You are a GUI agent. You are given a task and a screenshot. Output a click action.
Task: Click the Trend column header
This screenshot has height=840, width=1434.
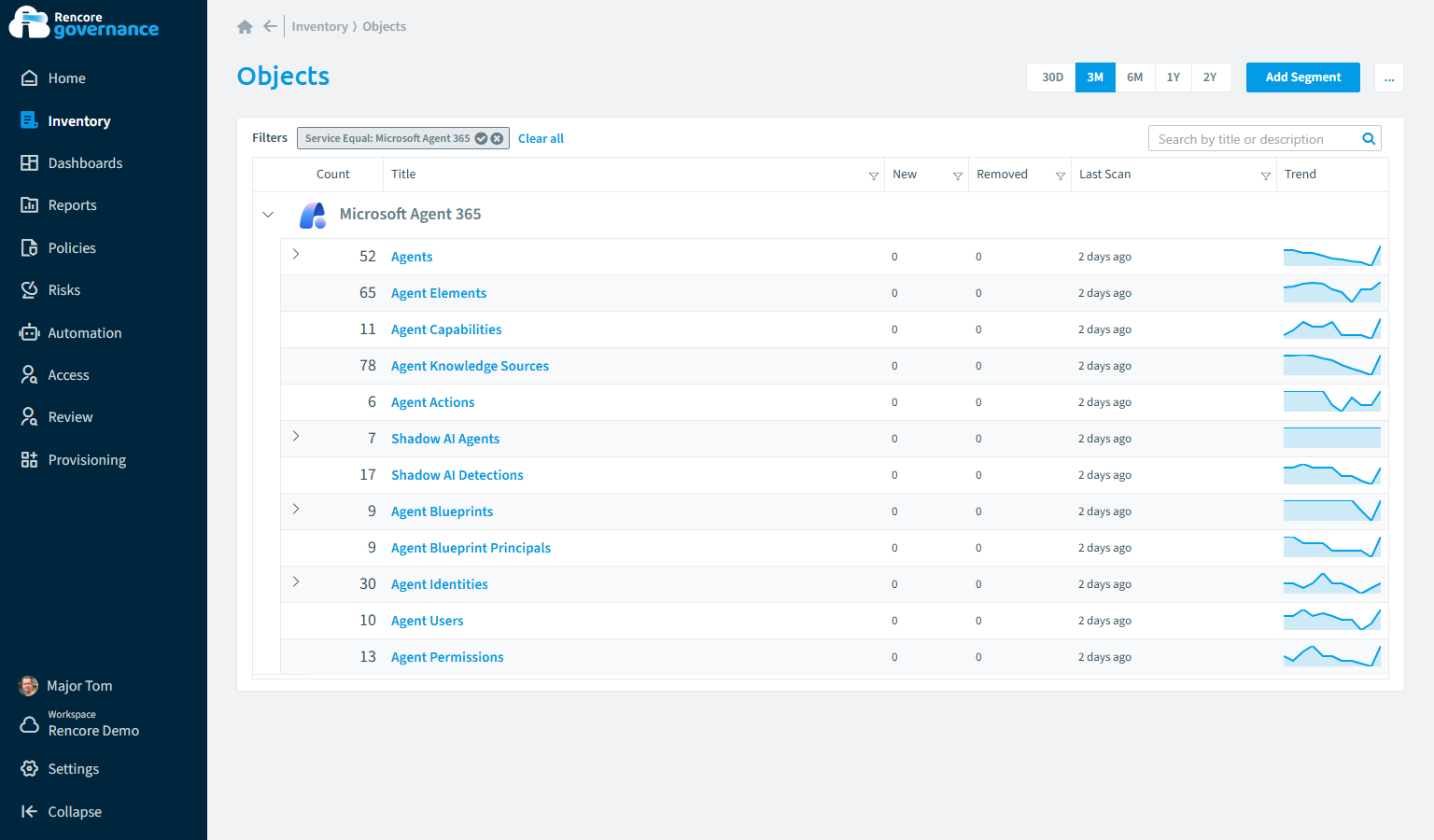(1300, 175)
